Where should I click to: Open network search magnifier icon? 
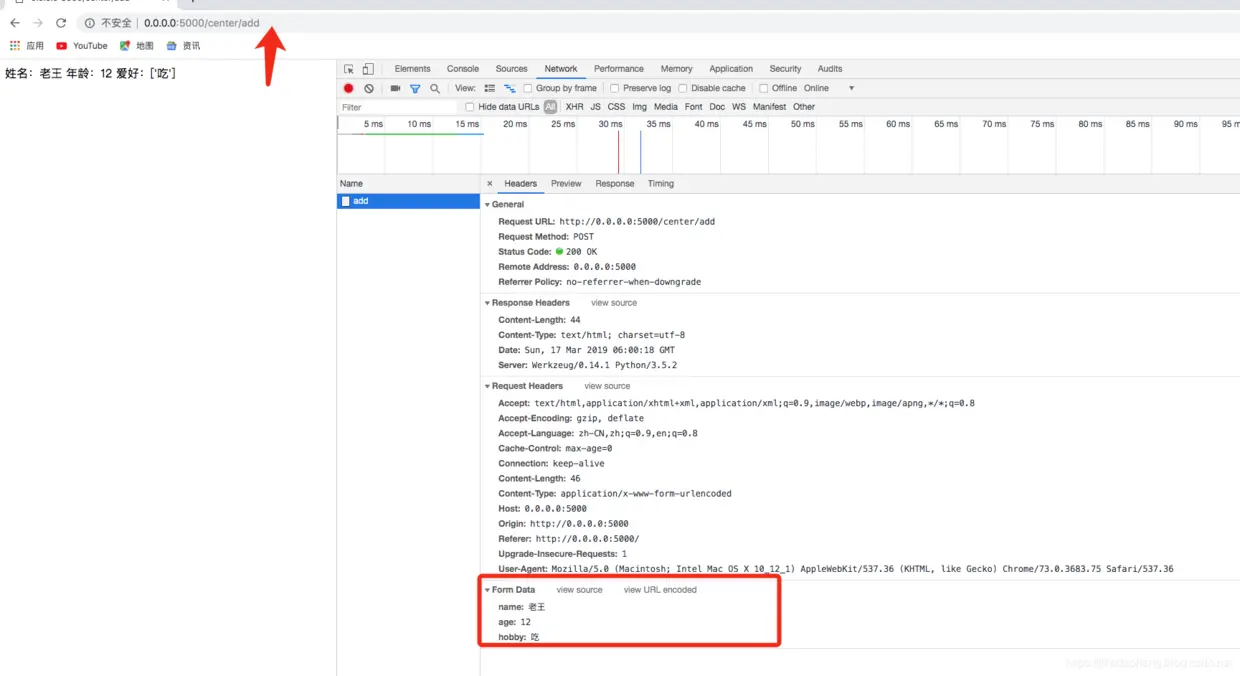click(x=435, y=88)
